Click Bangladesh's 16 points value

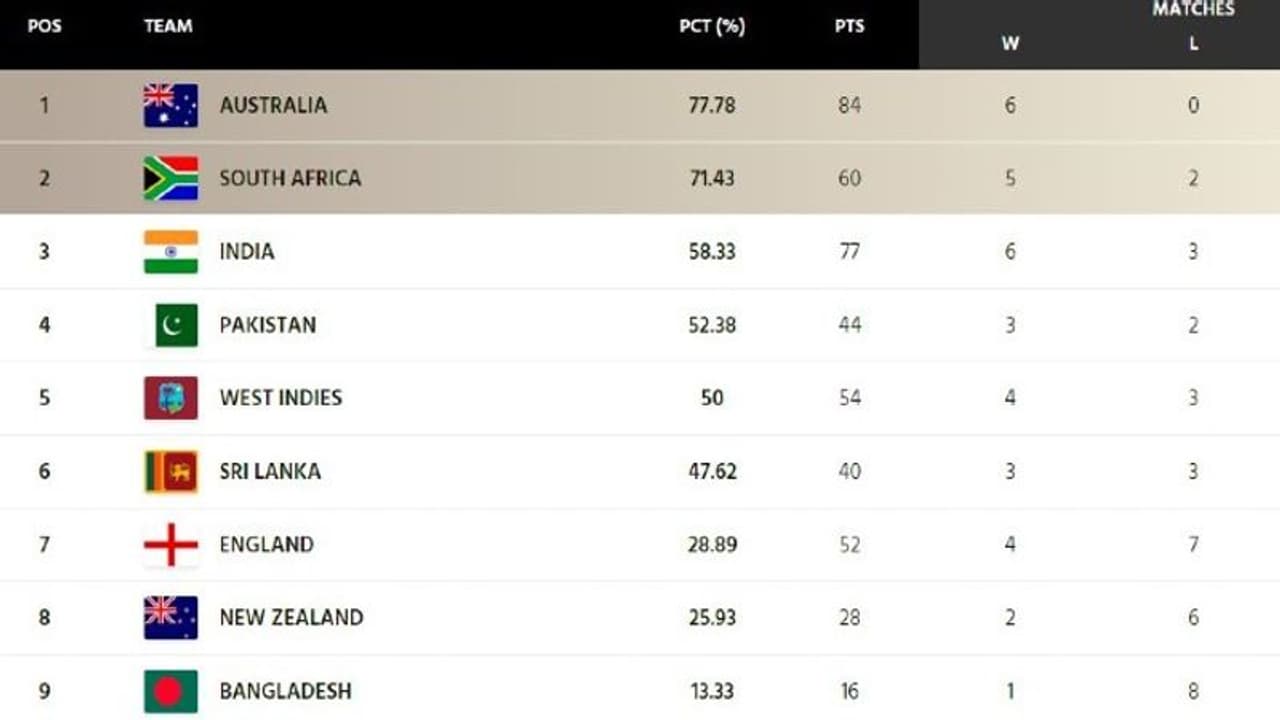pos(849,691)
